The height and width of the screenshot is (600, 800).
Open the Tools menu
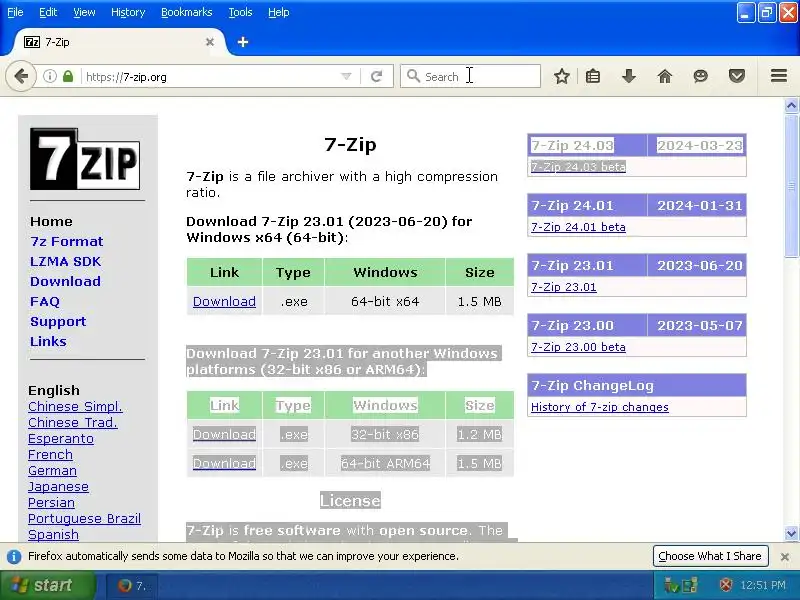click(240, 12)
